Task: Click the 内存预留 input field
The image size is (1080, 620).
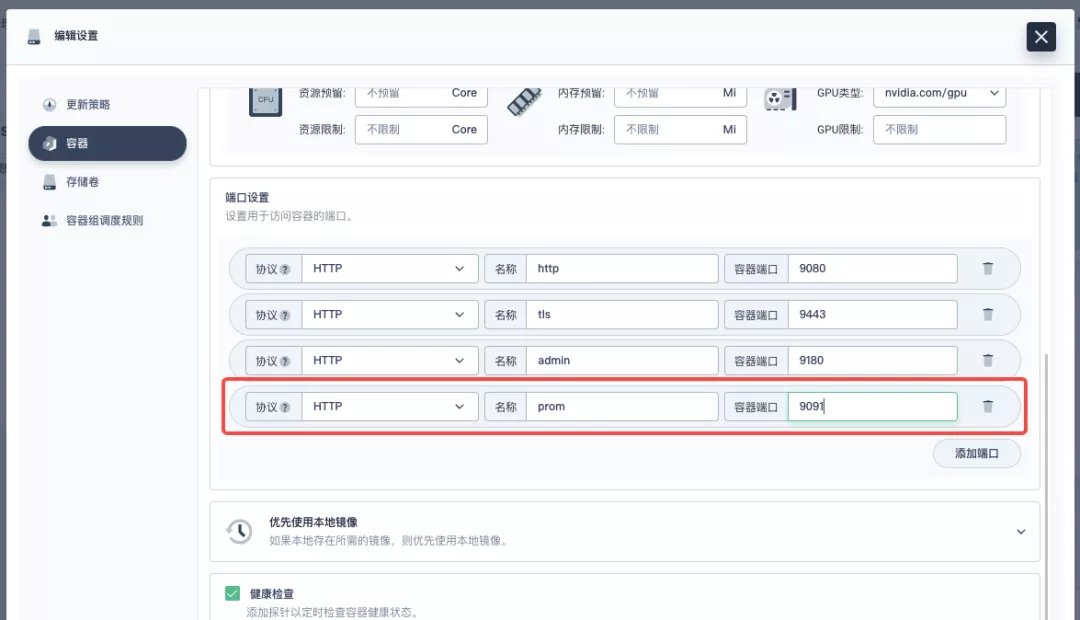Action: click(681, 96)
